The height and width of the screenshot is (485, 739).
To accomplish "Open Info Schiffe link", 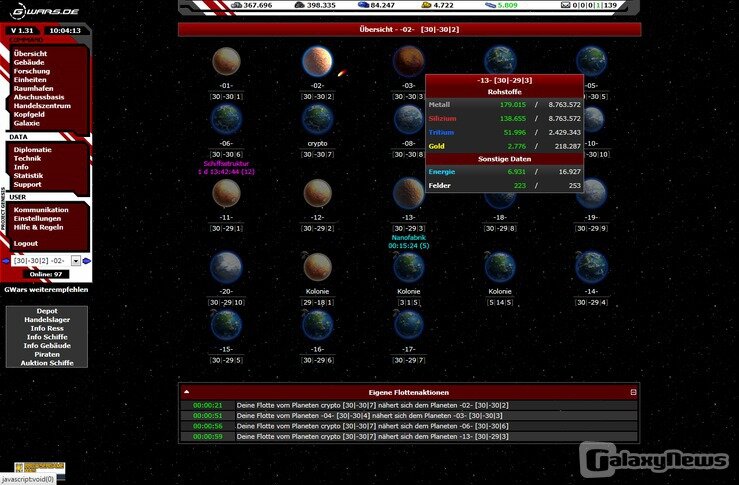I will tap(47, 337).
